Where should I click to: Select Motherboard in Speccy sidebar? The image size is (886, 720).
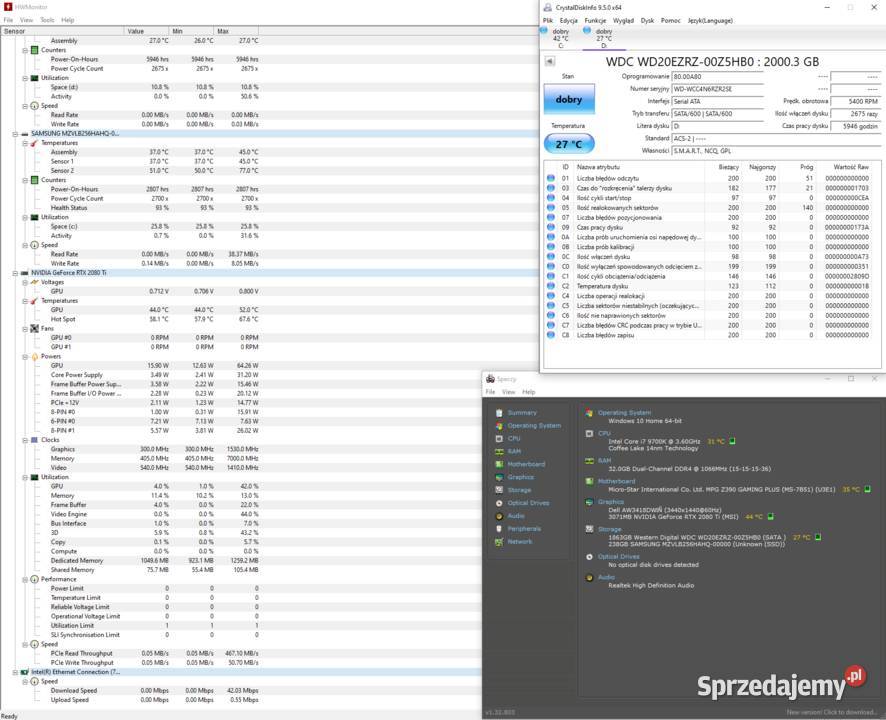[526, 464]
